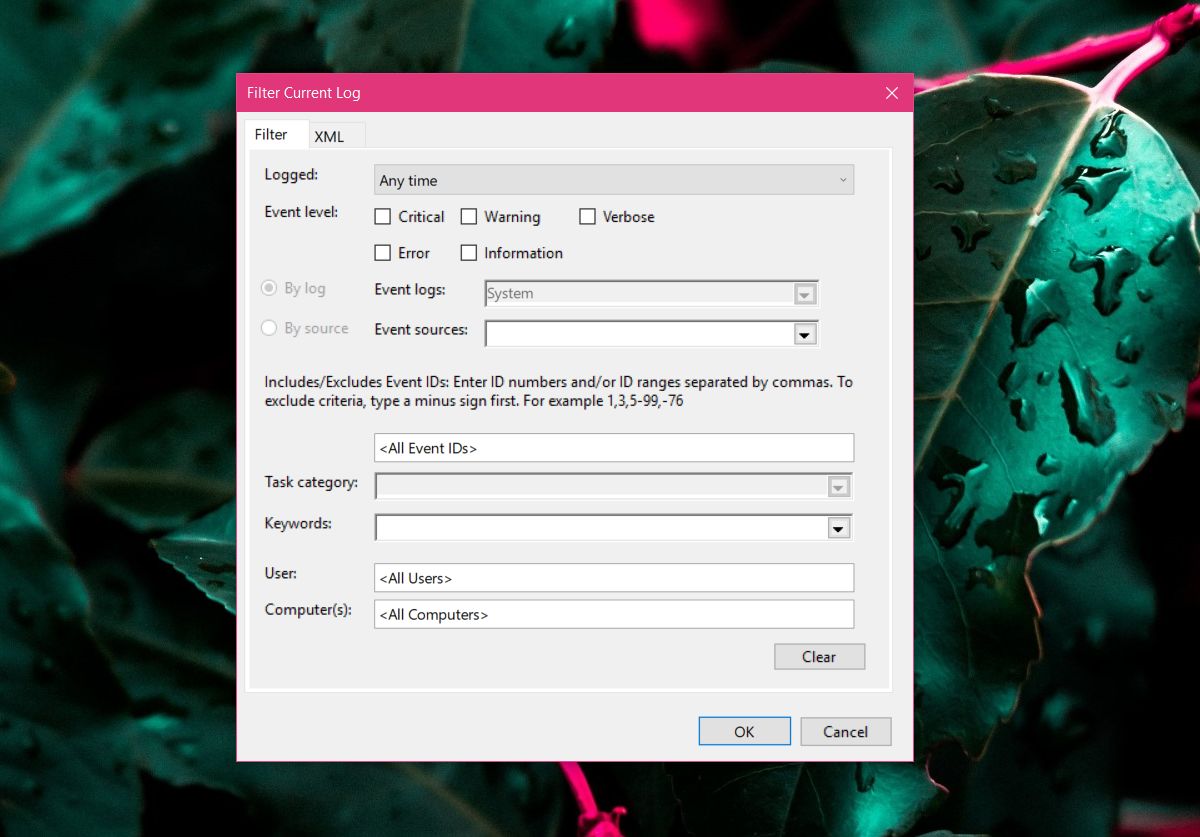1200x837 pixels.
Task: Tick the Verbose checkbox
Action: coord(587,217)
